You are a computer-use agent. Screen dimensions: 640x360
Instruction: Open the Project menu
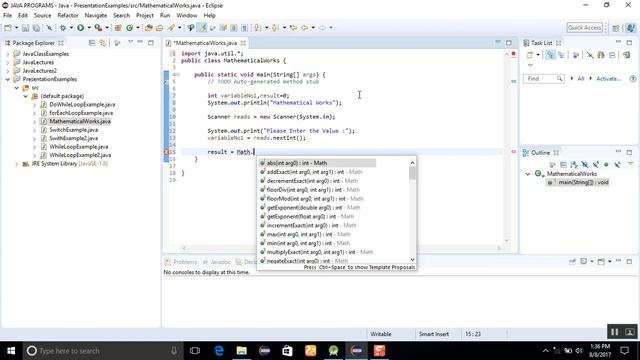tap(145, 16)
